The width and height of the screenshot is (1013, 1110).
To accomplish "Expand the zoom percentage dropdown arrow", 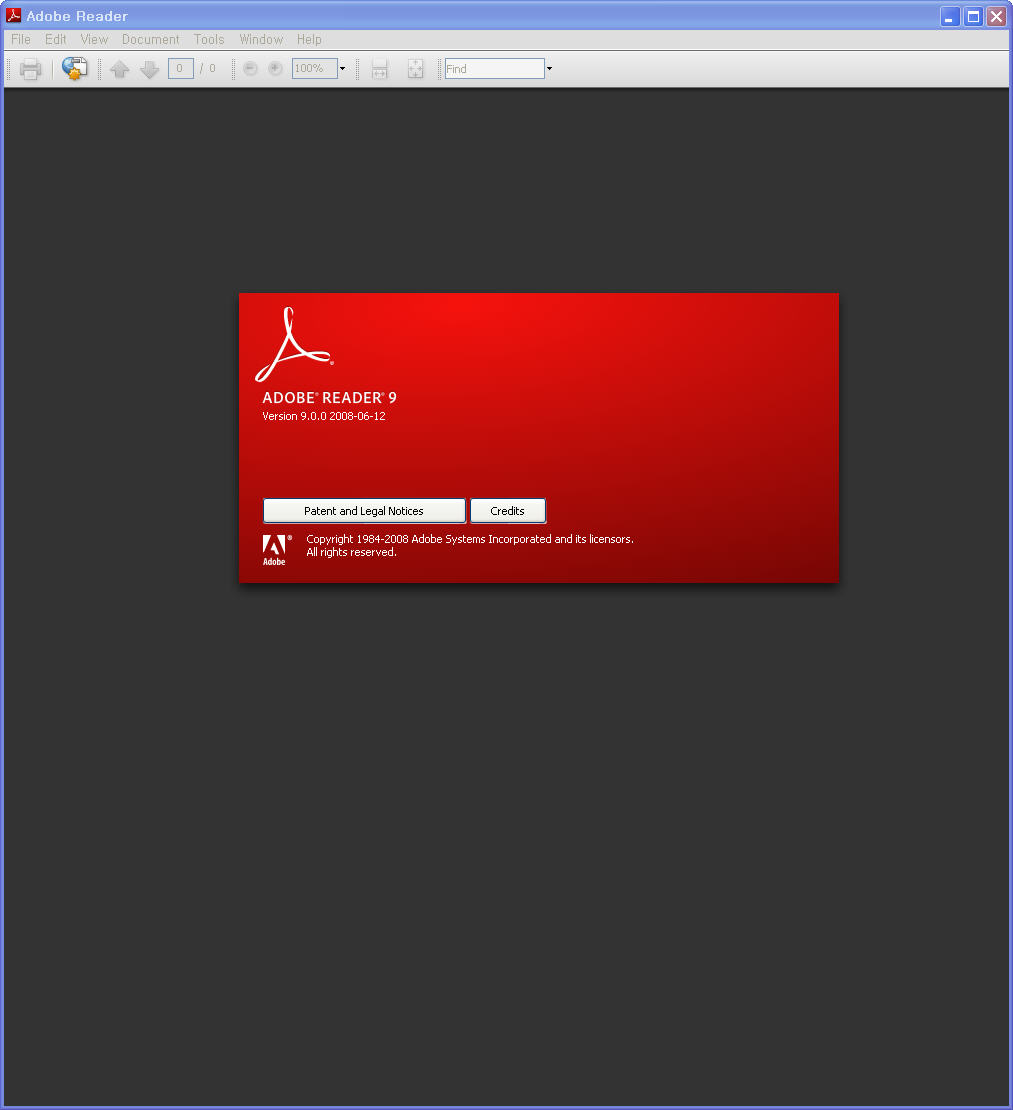I will click(343, 69).
